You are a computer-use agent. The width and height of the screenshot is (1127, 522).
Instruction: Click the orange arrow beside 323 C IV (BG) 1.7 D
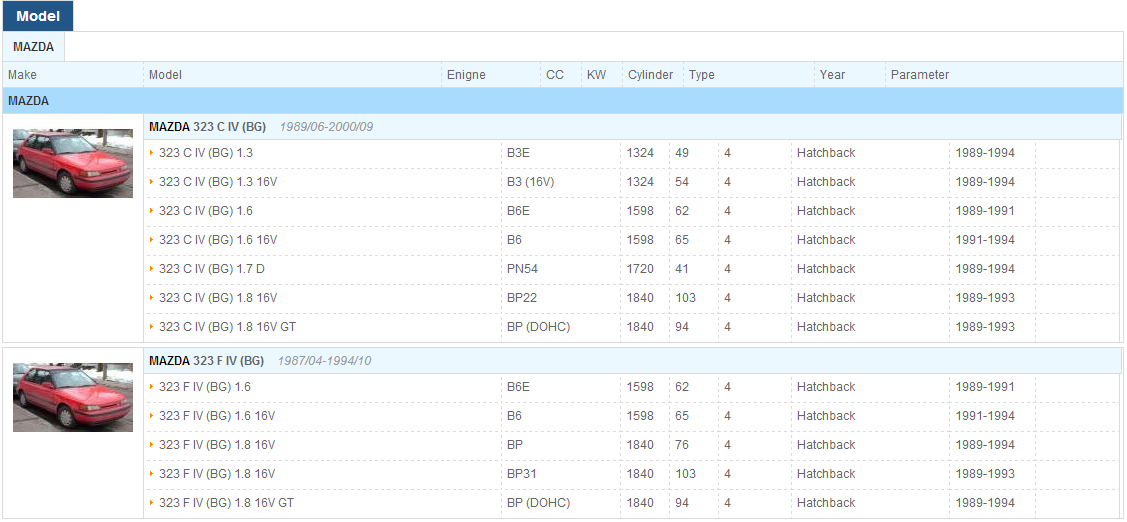pyautogui.click(x=152, y=268)
